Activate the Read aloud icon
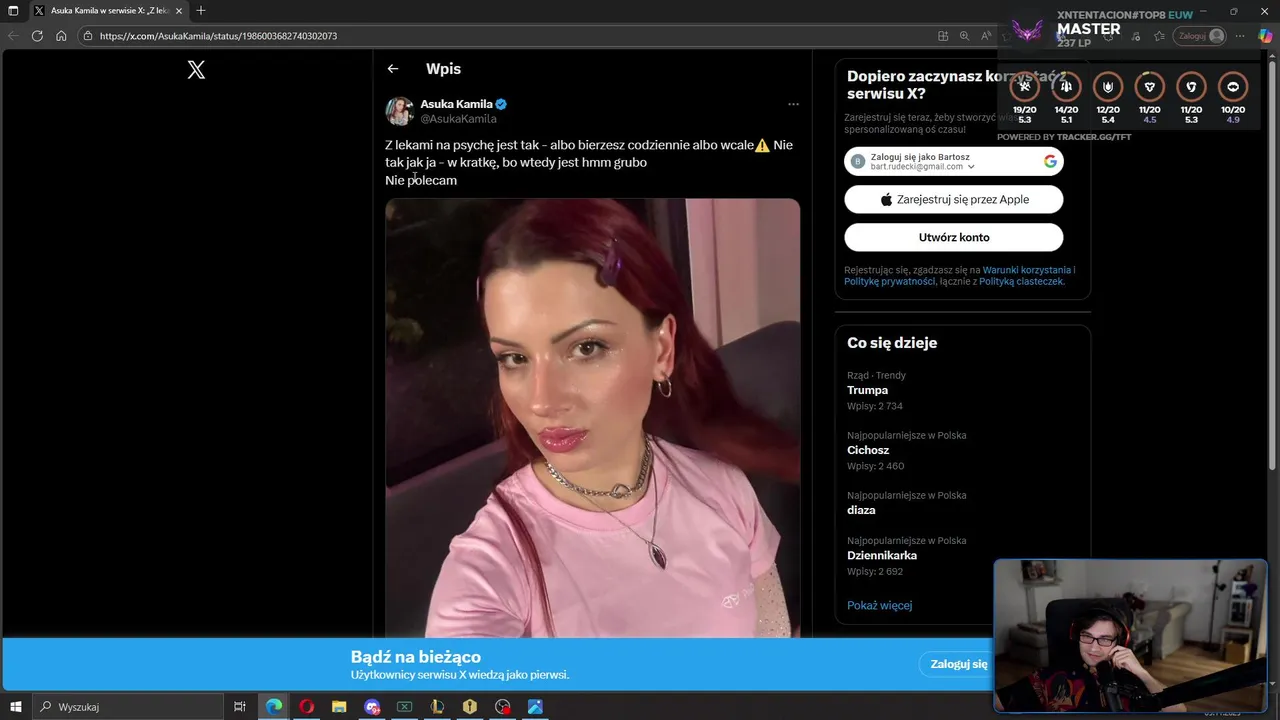 click(986, 35)
